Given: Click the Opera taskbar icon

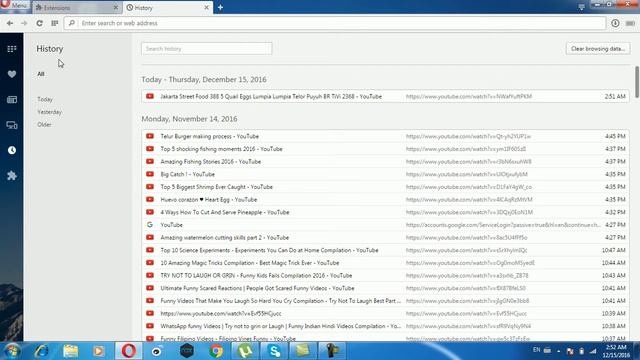Looking at the screenshot, I should pos(128,351).
